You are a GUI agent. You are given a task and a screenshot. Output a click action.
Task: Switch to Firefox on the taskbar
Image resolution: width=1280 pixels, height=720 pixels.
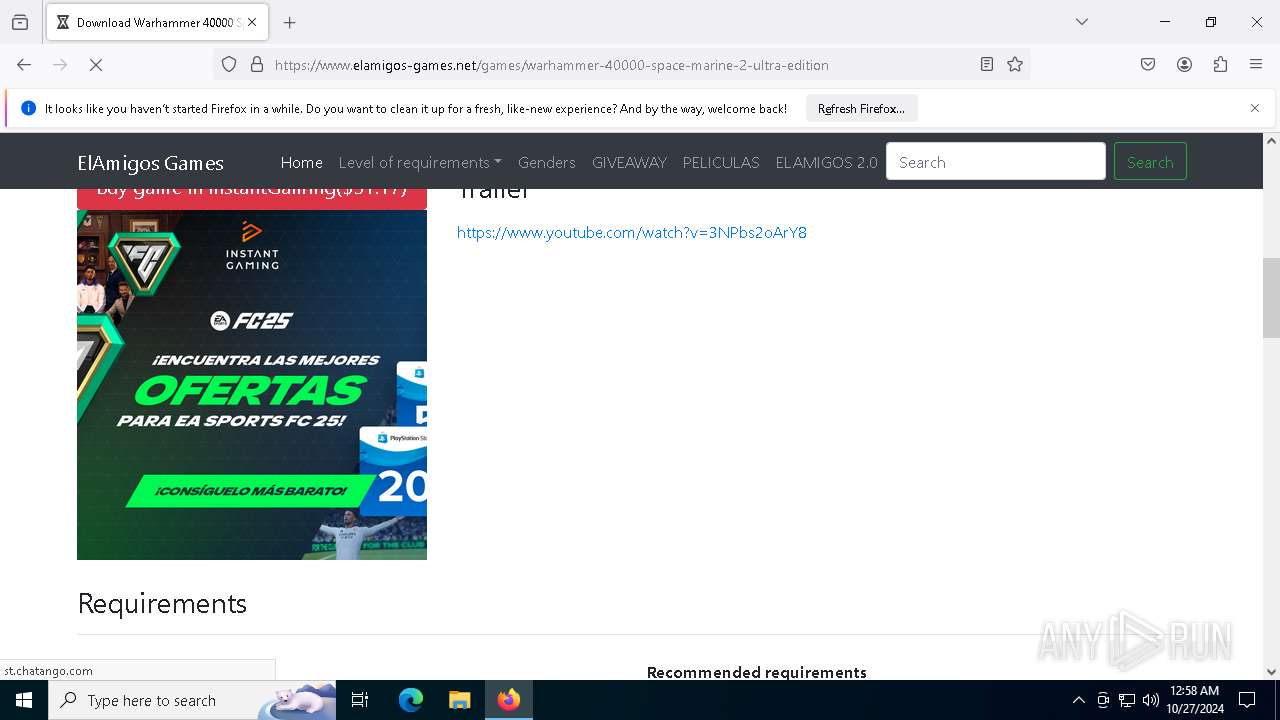coord(509,700)
